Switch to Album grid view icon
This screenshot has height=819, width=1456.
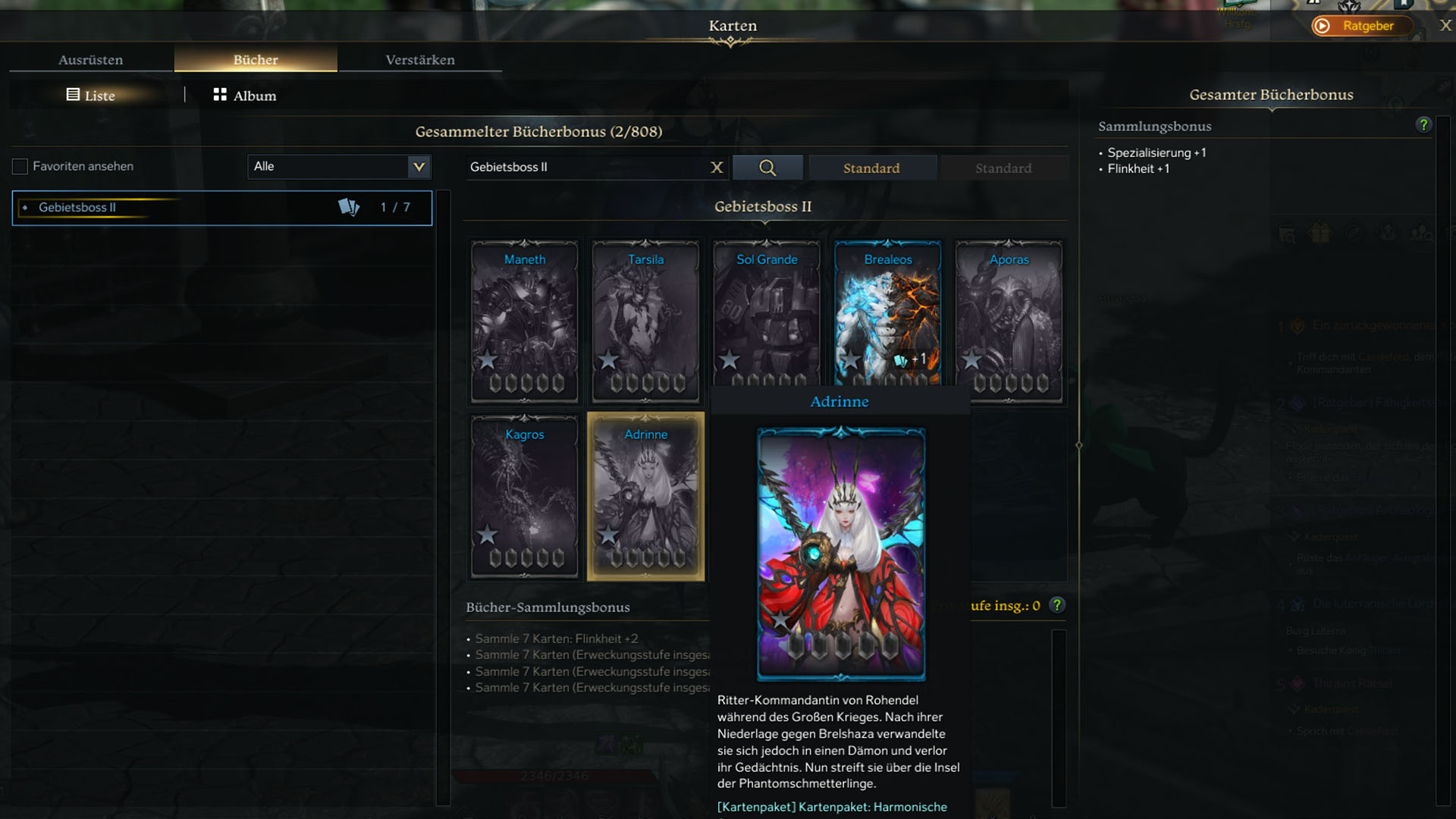coord(220,95)
